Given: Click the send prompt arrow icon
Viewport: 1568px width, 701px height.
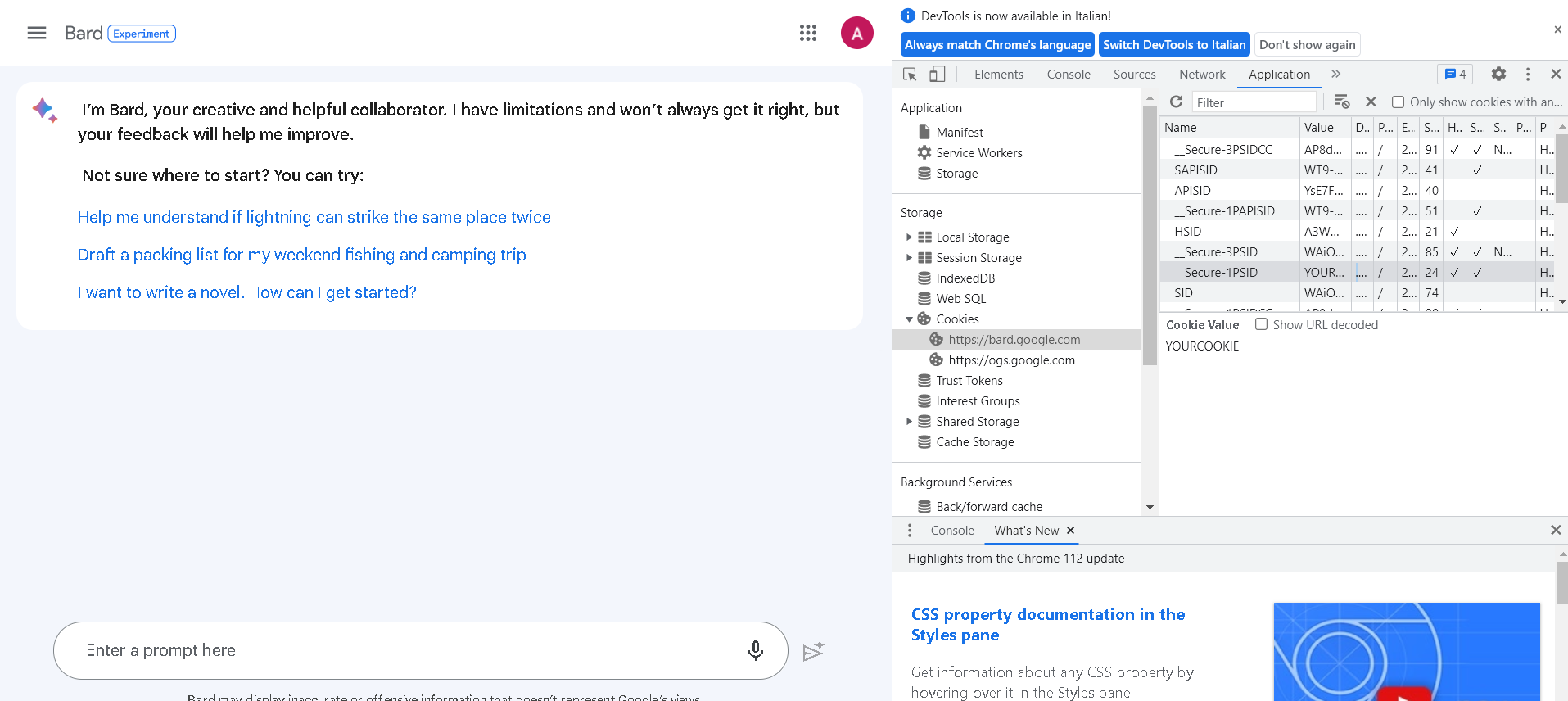Looking at the screenshot, I should click(813, 651).
